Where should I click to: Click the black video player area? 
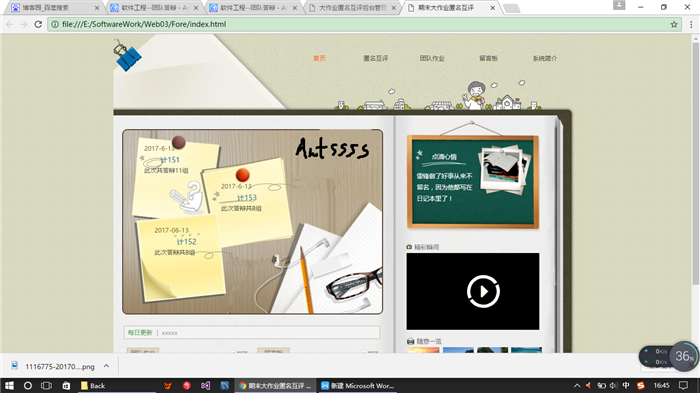[x=473, y=291]
